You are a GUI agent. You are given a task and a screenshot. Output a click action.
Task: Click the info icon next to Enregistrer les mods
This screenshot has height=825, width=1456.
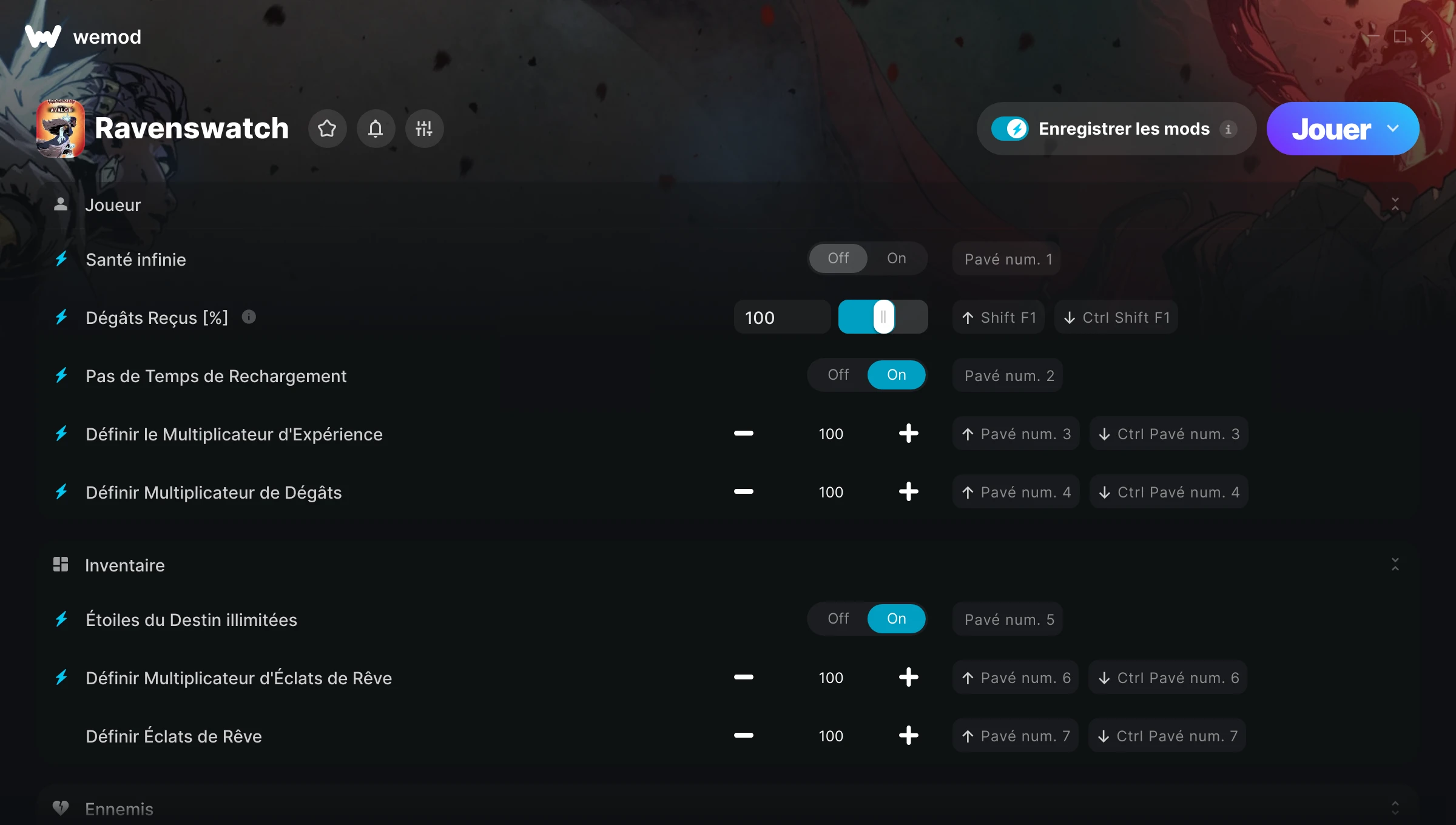(1228, 129)
